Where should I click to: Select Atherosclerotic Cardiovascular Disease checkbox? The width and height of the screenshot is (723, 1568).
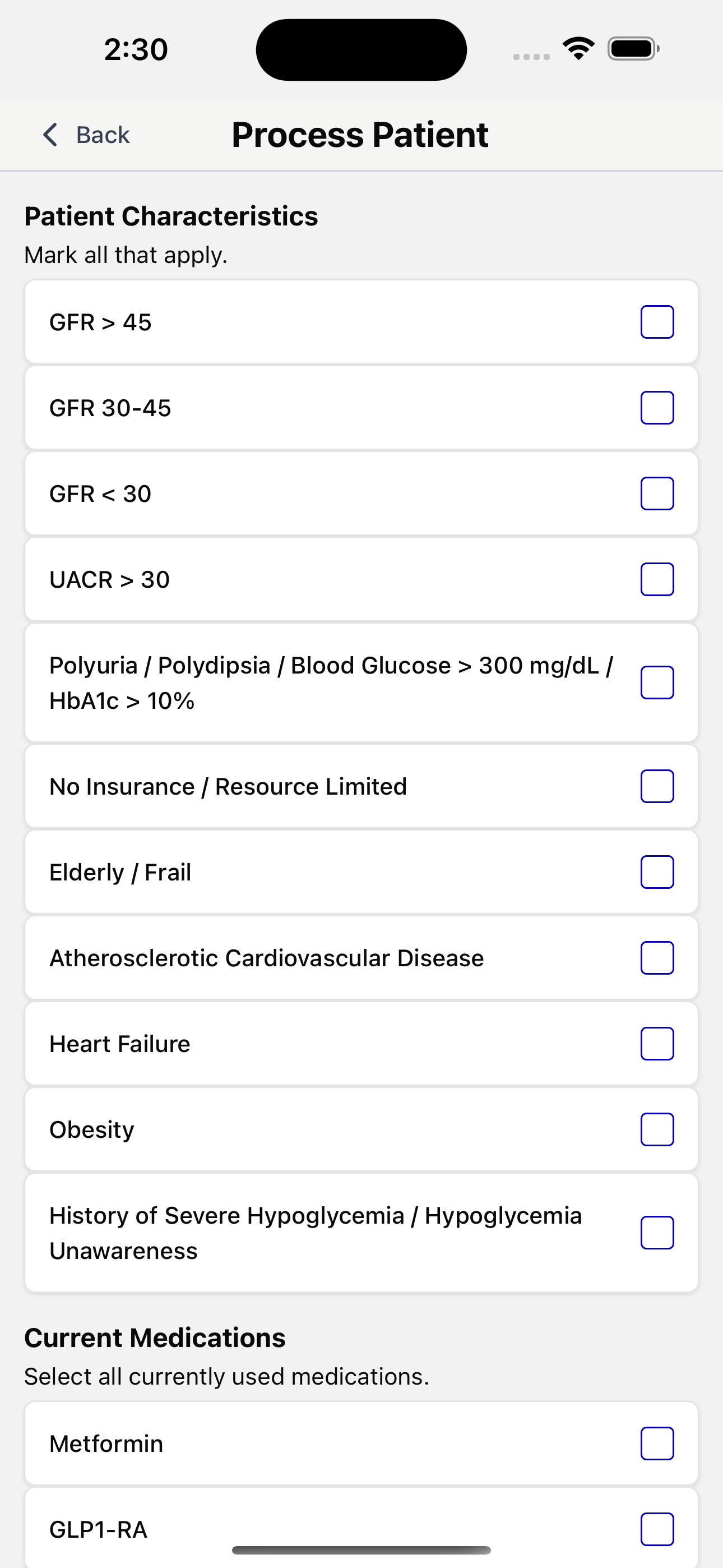tap(657, 958)
